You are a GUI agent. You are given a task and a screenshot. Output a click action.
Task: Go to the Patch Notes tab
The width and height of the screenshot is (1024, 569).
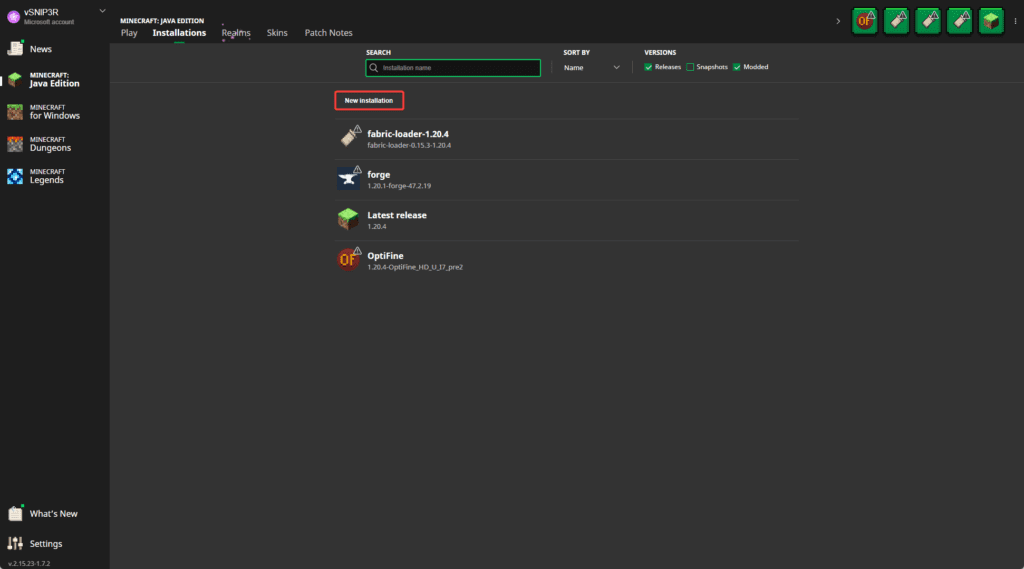click(x=328, y=33)
